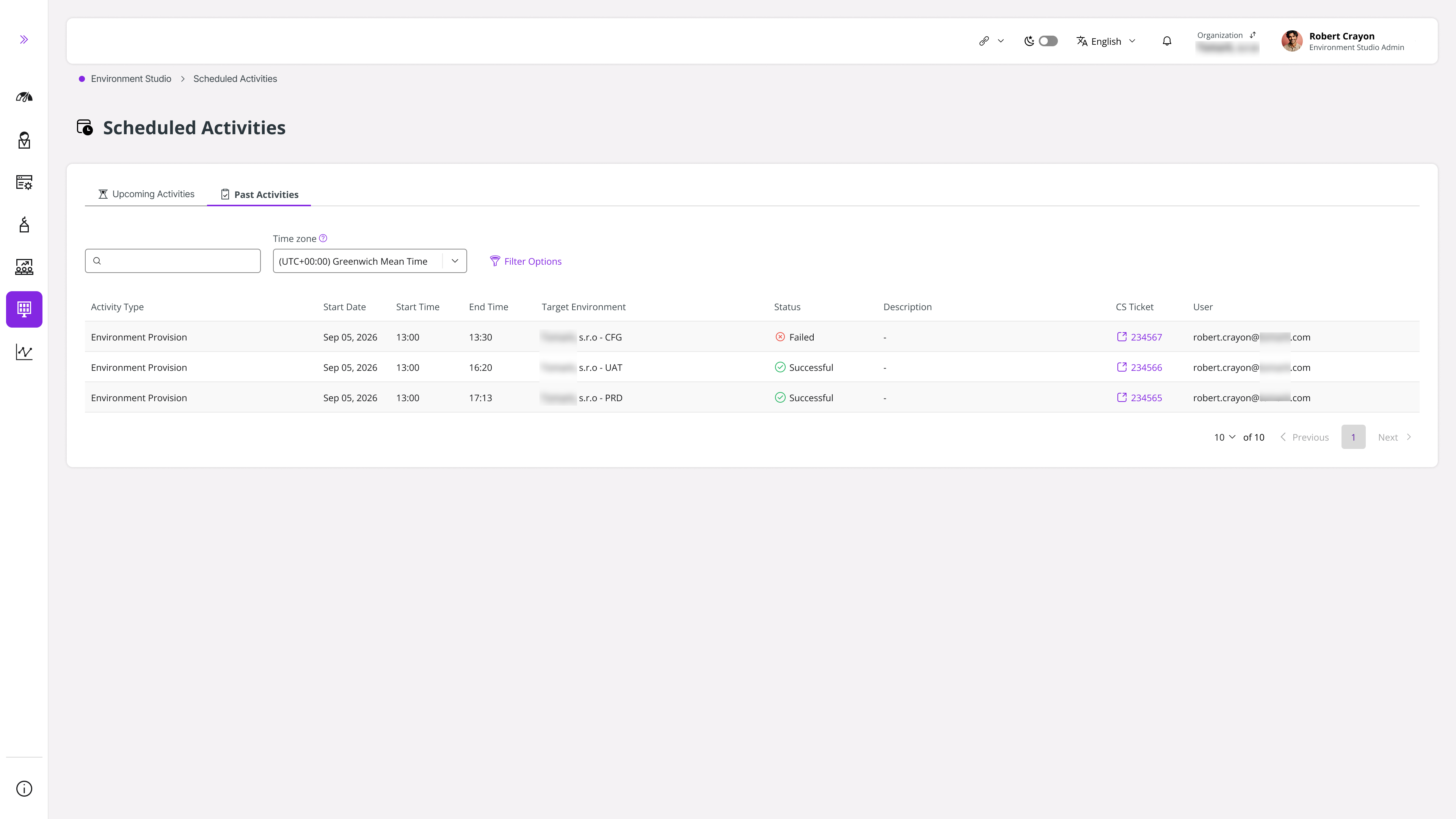
Task: Go to Next page
Action: [1395, 437]
